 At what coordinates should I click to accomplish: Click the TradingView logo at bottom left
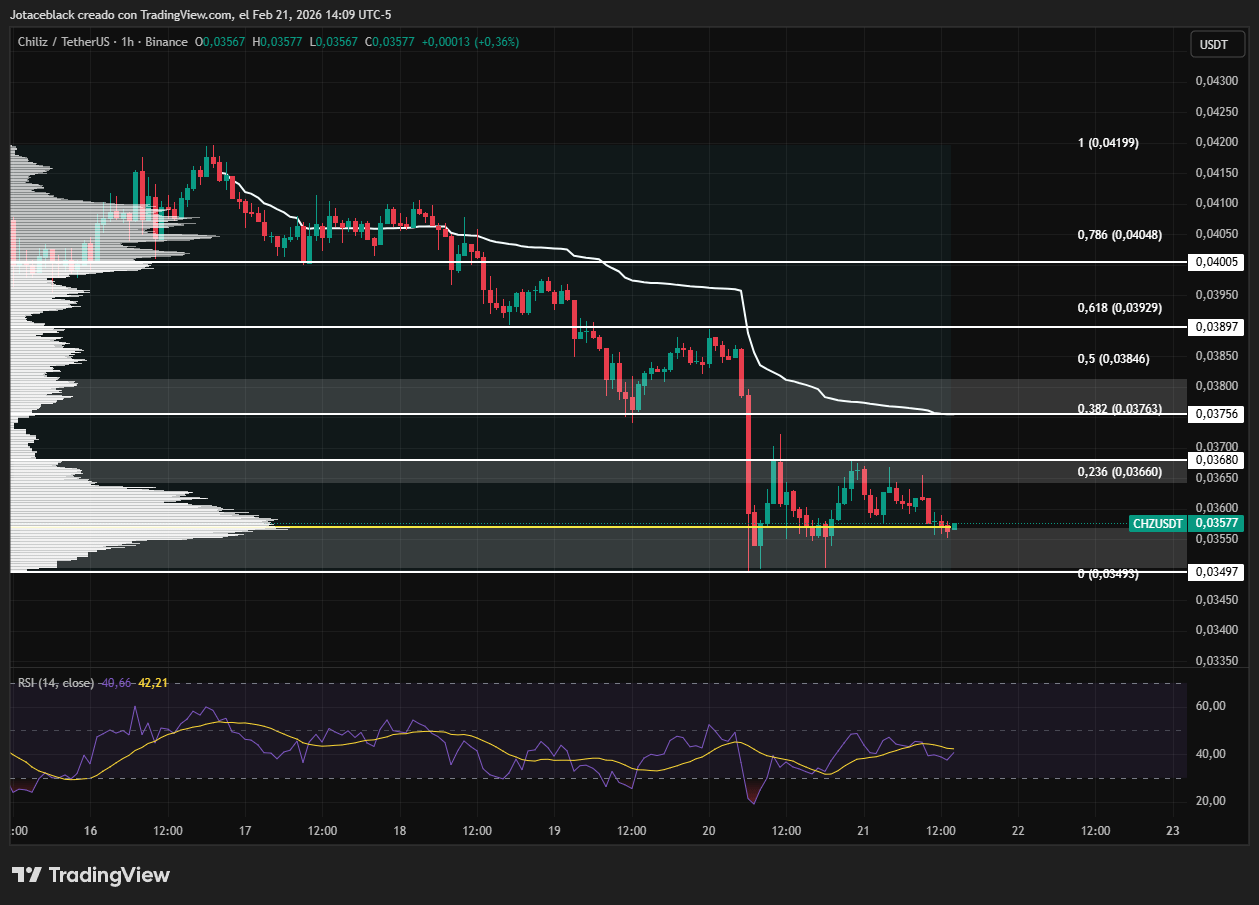pyautogui.click(x=91, y=875)
